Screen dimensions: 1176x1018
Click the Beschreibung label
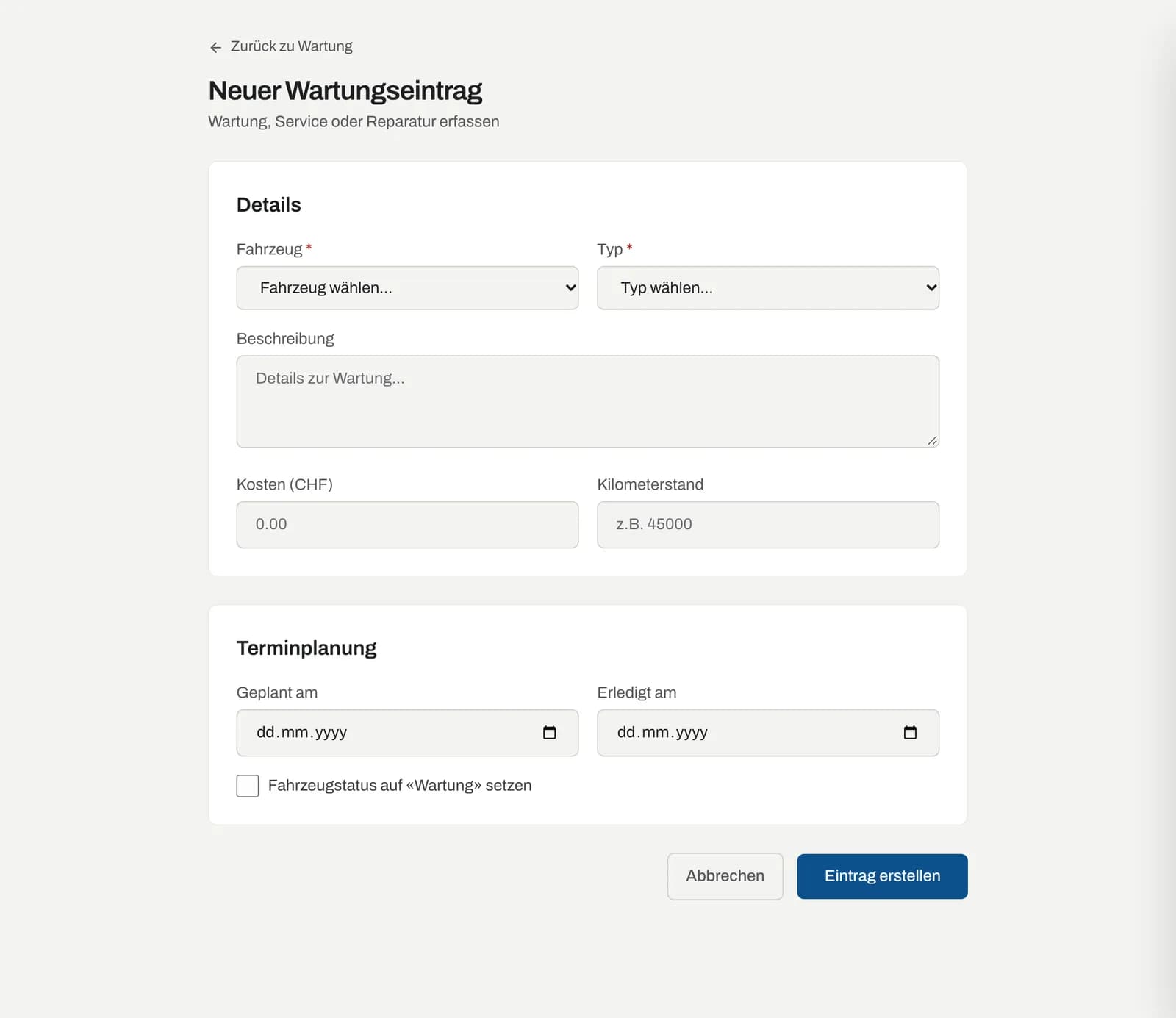point(285,339)
